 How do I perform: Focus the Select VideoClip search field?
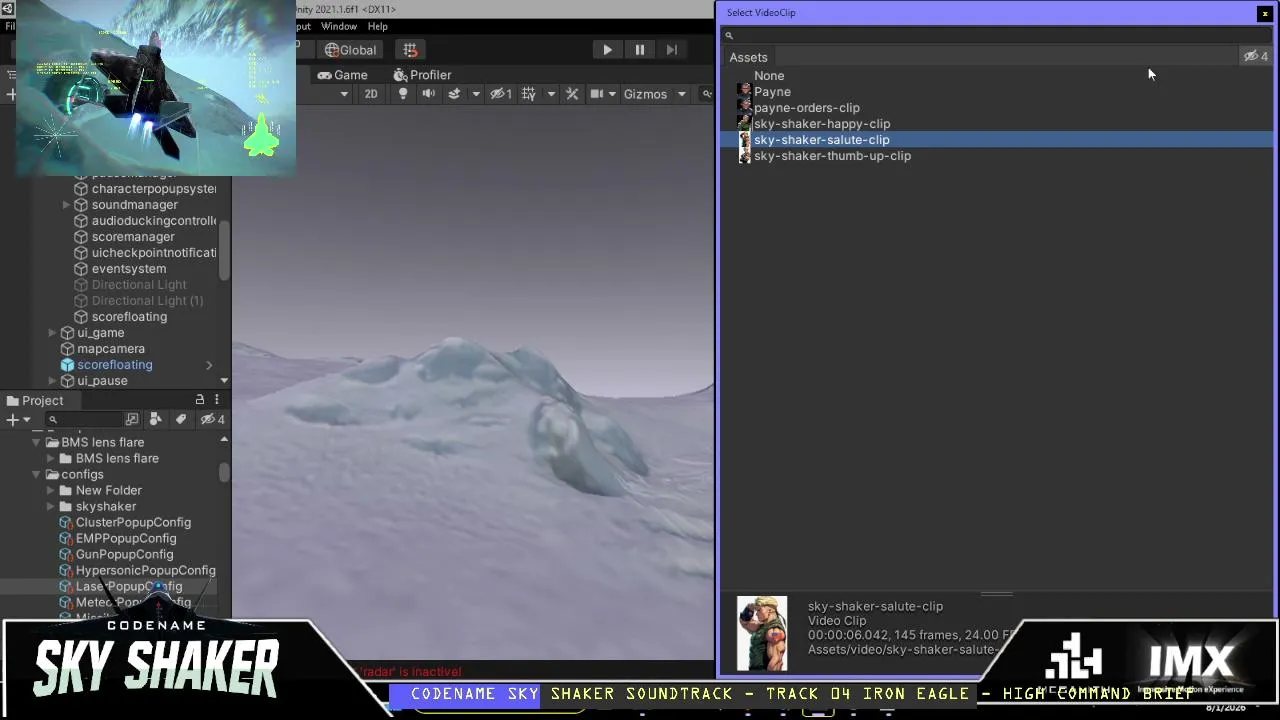pyautogui.click(x=995, y=35)
